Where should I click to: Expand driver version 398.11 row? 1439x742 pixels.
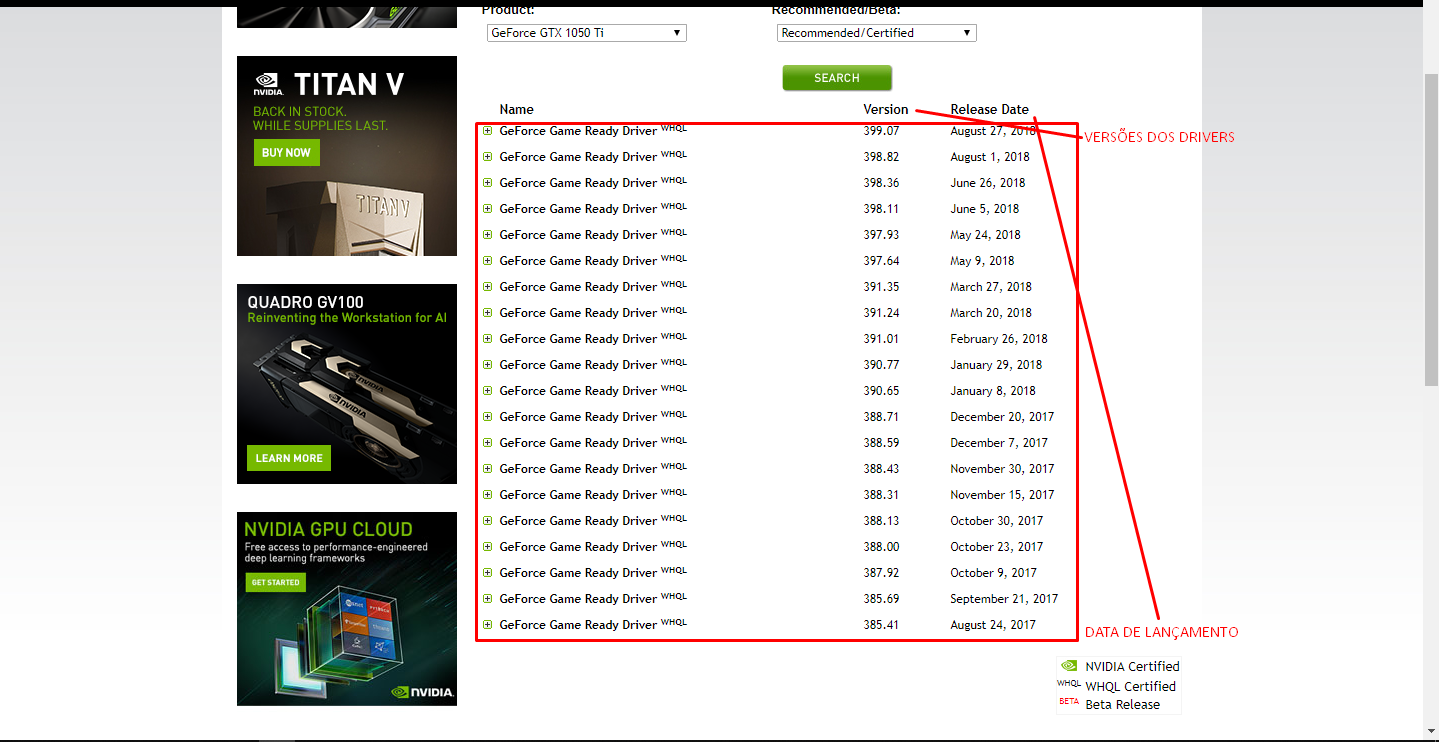coord(487,208)
